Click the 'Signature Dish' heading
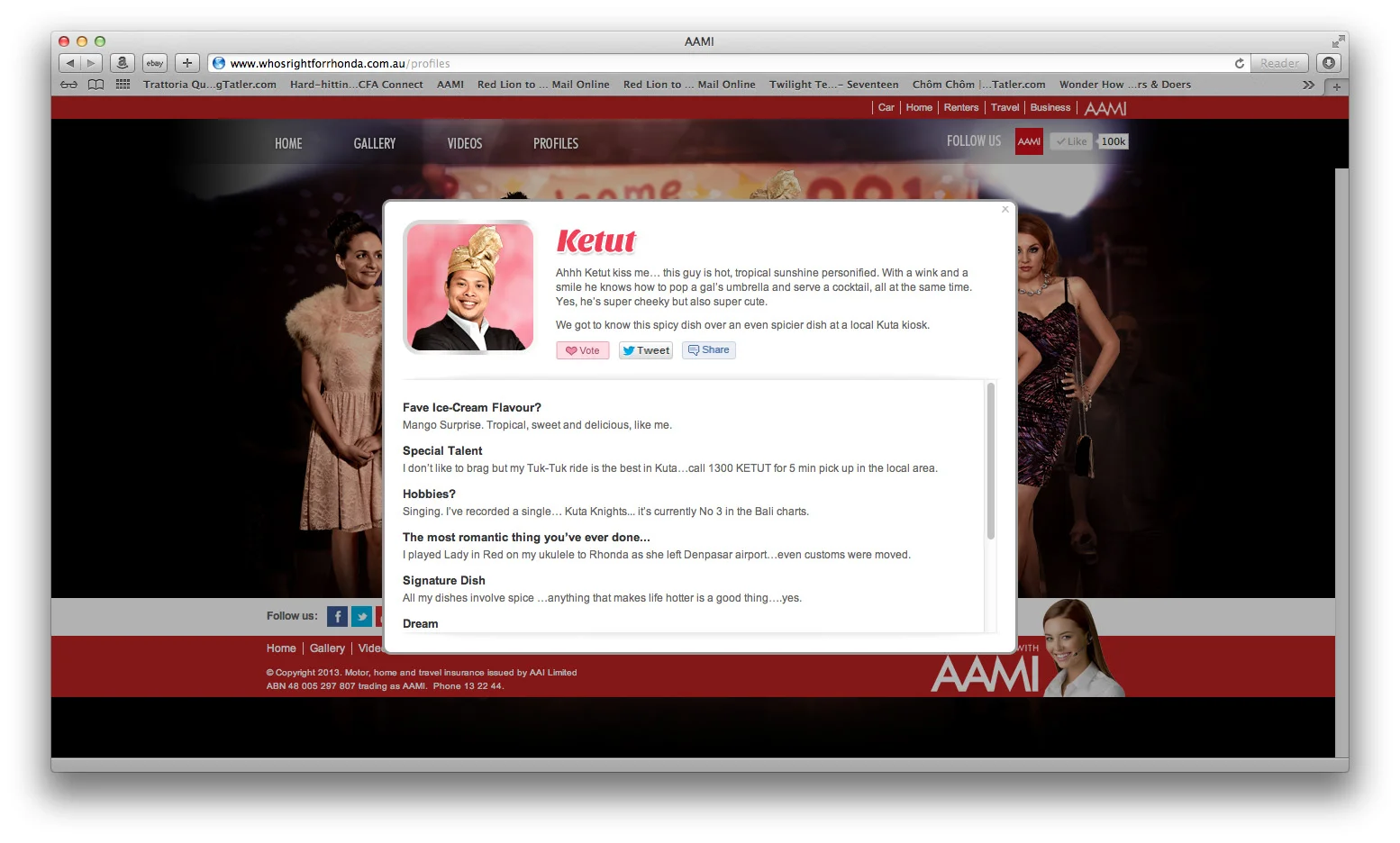Screen dimensions: 1400x843 click(444, 581)
